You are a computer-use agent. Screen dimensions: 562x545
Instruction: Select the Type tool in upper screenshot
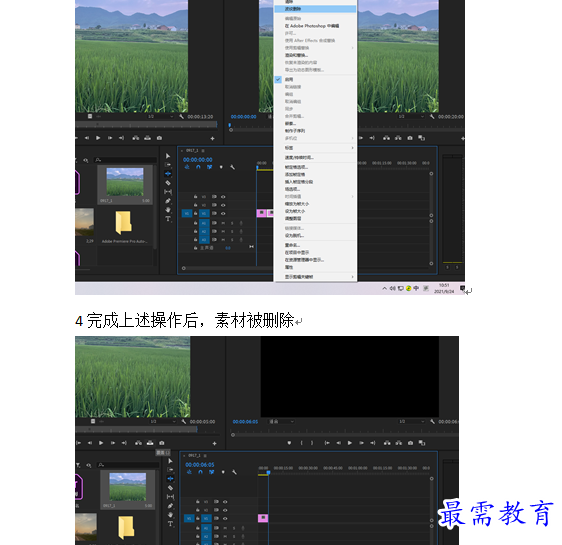168,219
